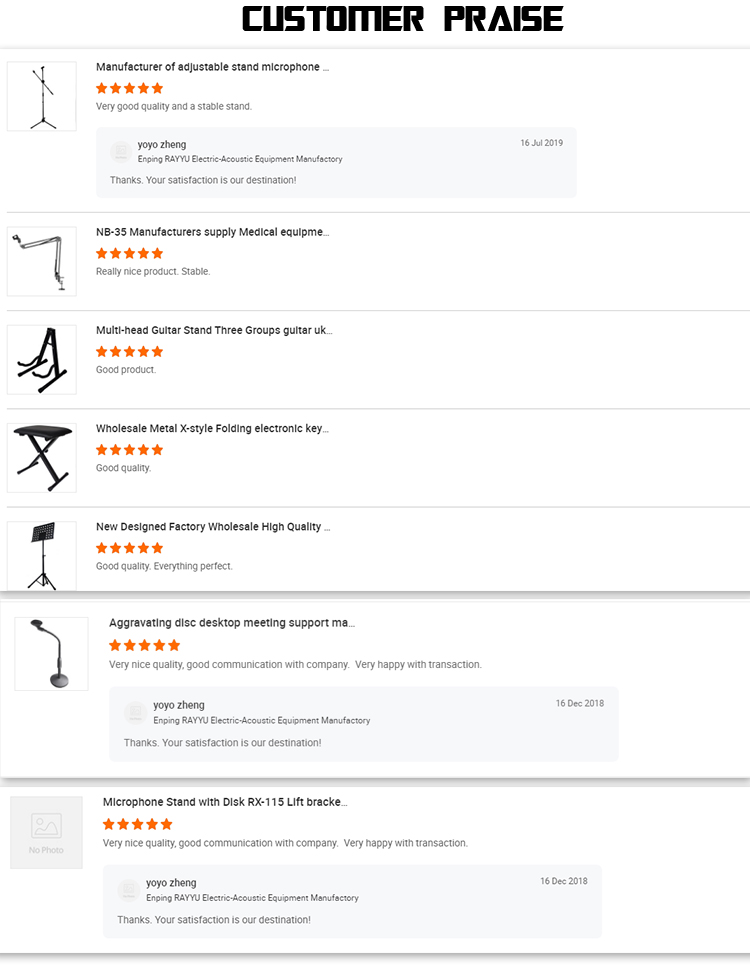Open 'Aggravating disc desktop meeting support' link
The height and width of the screenshot is (965, 750).
click(x=232, y=623)
